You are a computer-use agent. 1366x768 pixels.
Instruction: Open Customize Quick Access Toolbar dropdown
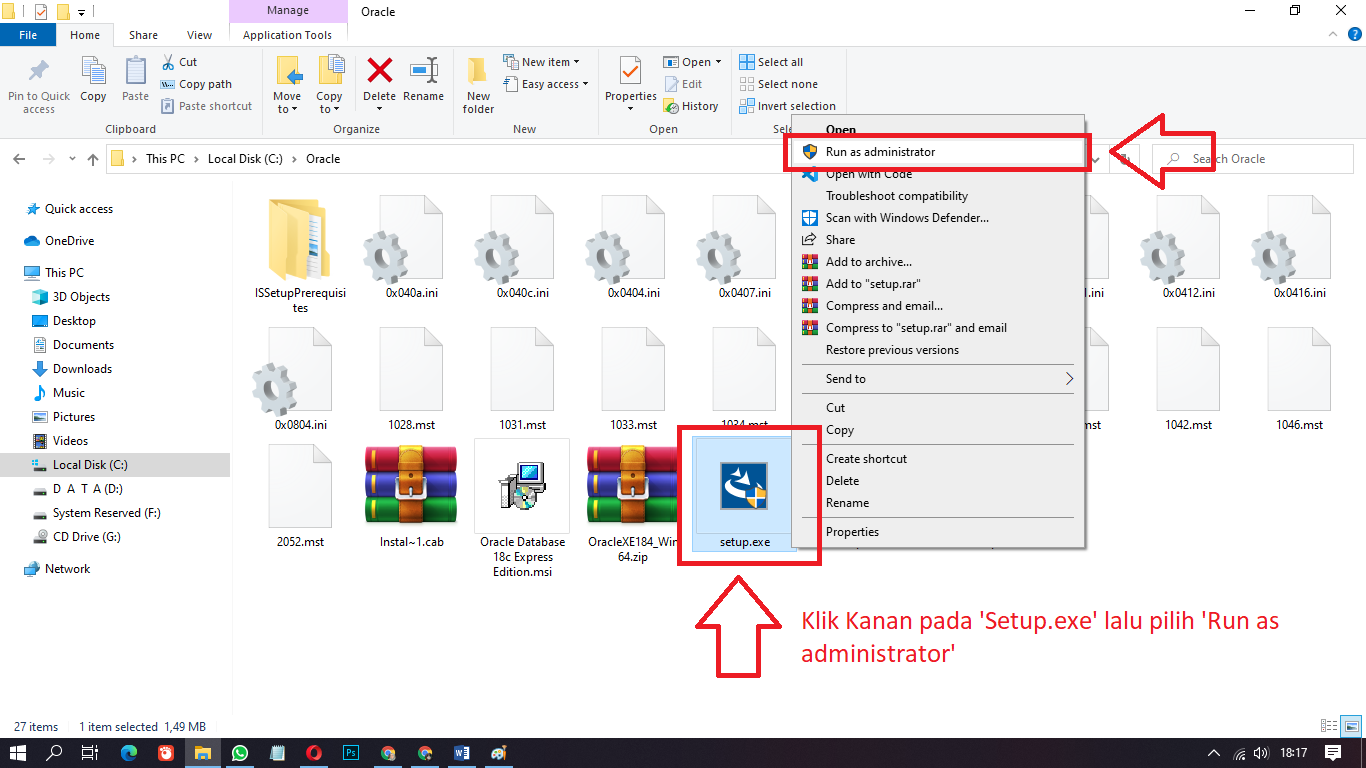point(81,13)
